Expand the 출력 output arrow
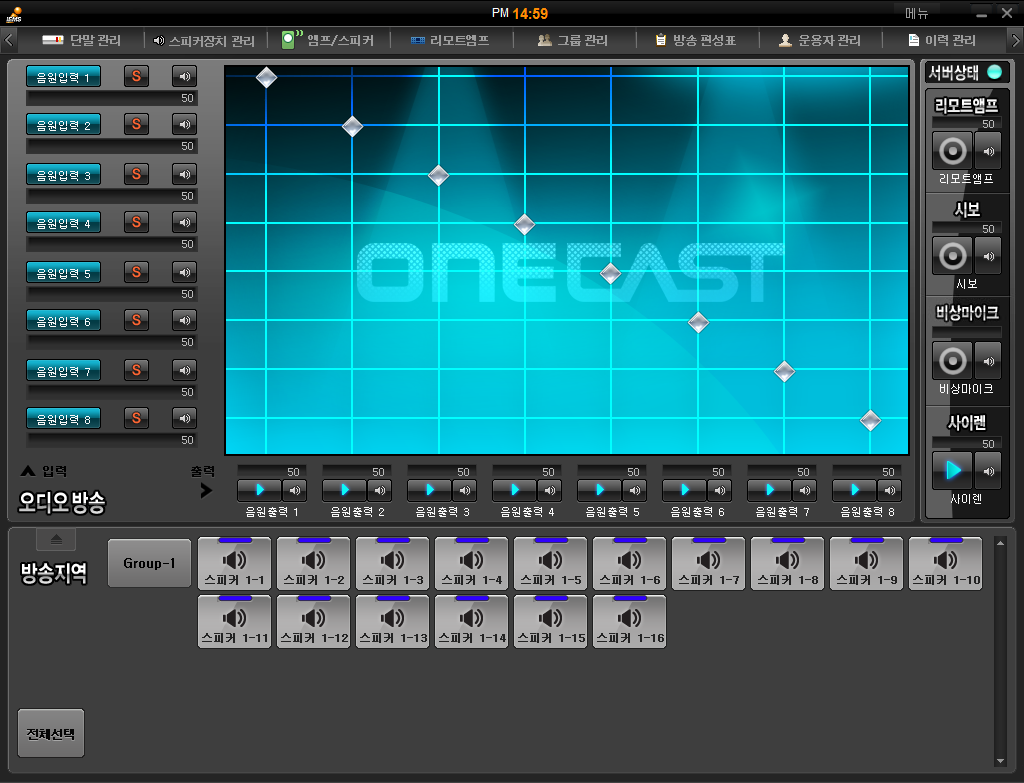This screenshot has width=1024, height=783. point(206,490)
